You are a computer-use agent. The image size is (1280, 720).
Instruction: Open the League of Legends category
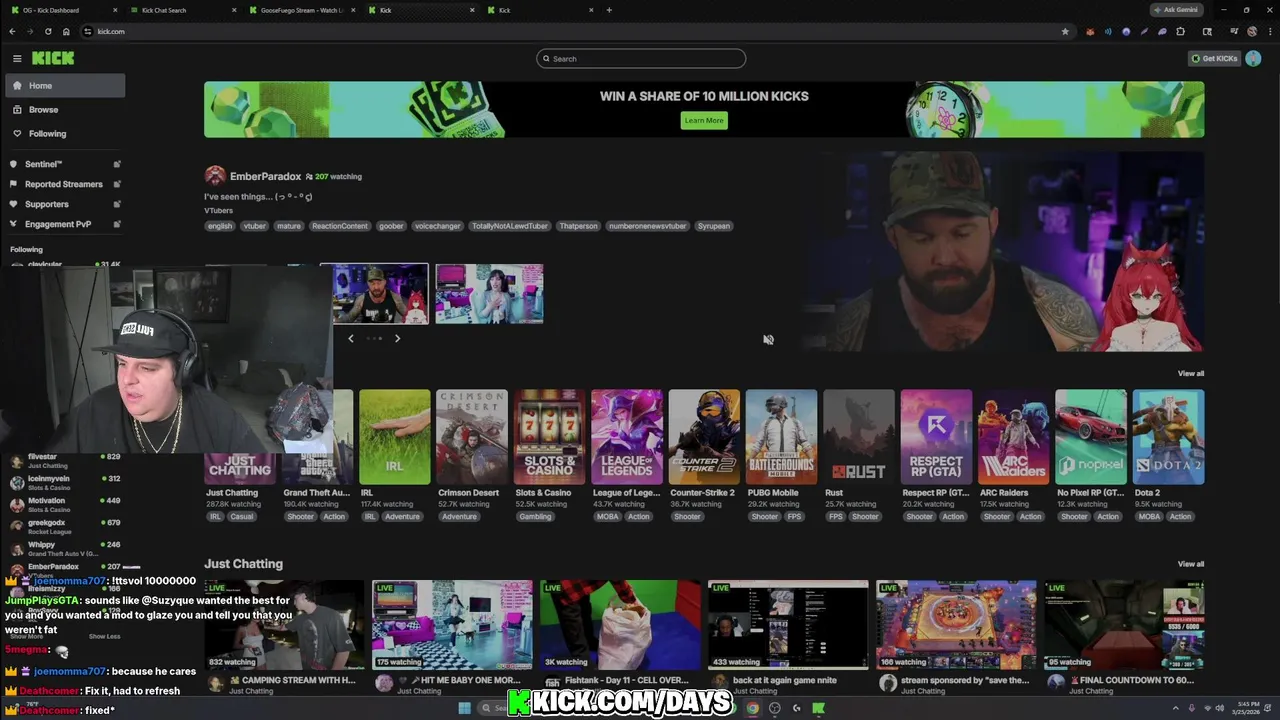pyautogui.click(x=627, y=437)
